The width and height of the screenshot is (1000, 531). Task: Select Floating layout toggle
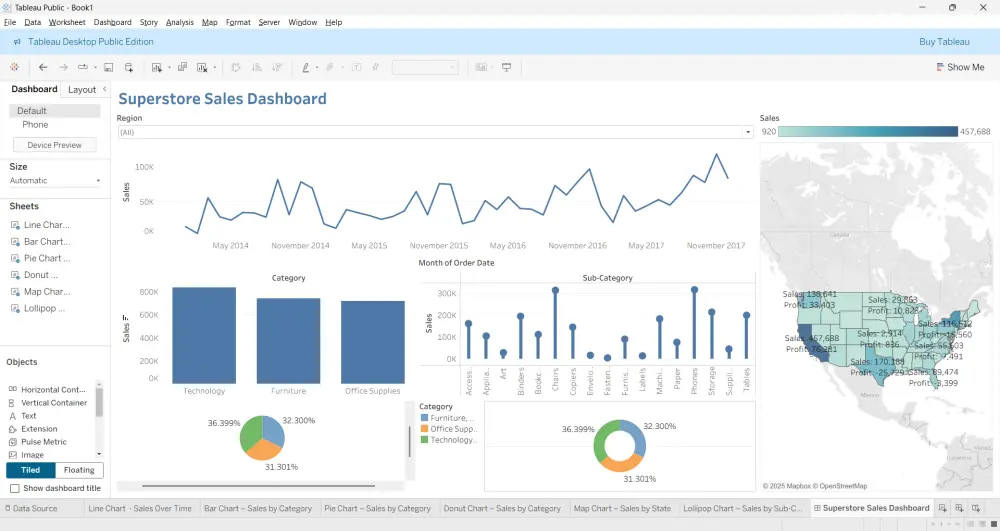coord(79,470)
